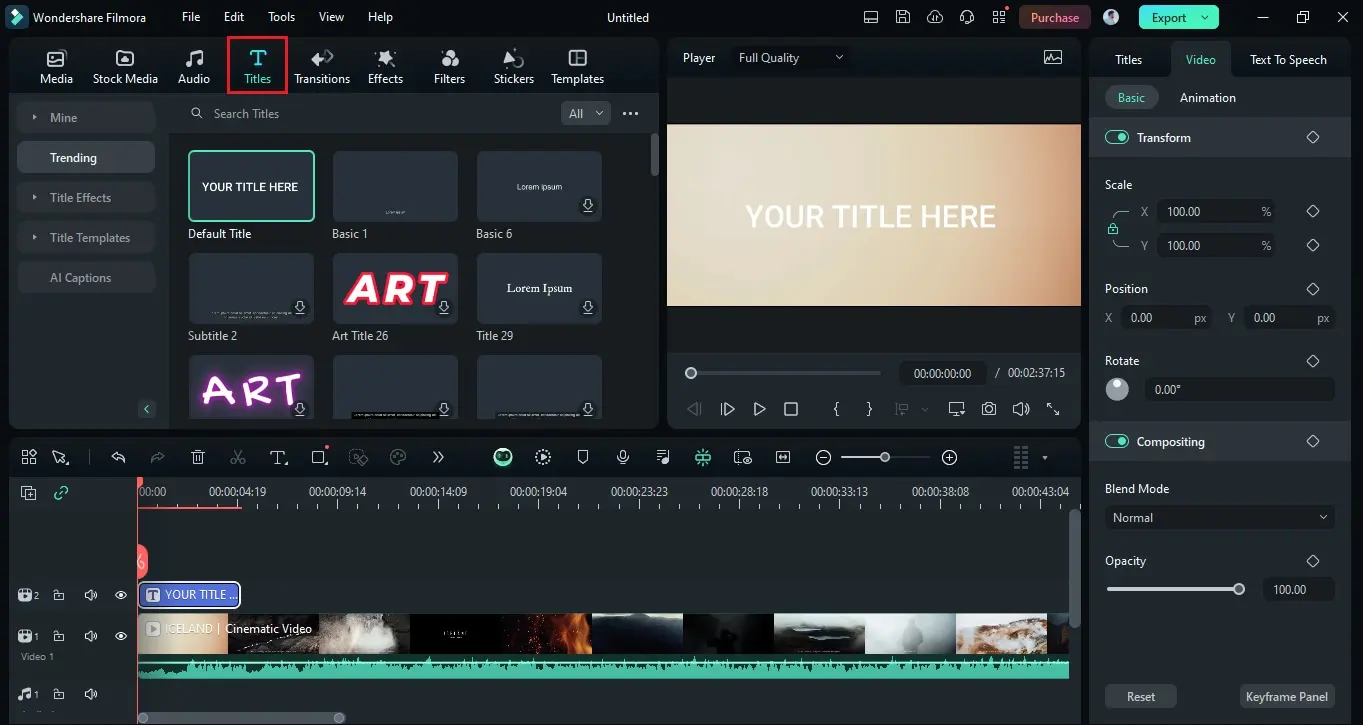Click the Purchase button
This screenshot has height=725, width=1363.
(x=1055, y=17)
